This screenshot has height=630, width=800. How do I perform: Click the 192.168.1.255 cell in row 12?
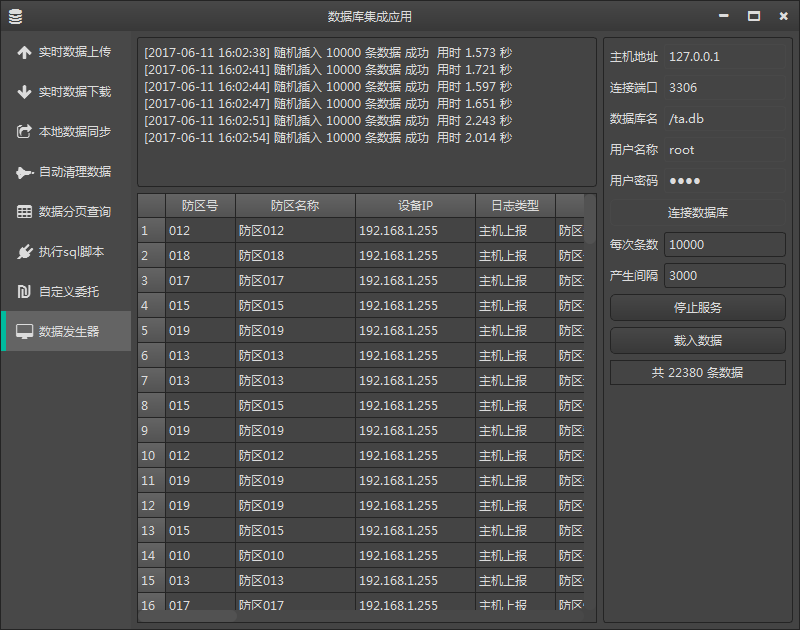pos(415,506)
